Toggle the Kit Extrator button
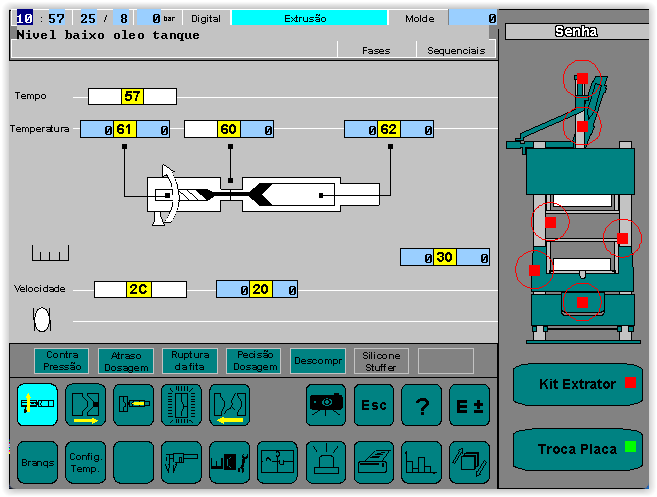This screenshot has height=497, width=657. (578, 384)
